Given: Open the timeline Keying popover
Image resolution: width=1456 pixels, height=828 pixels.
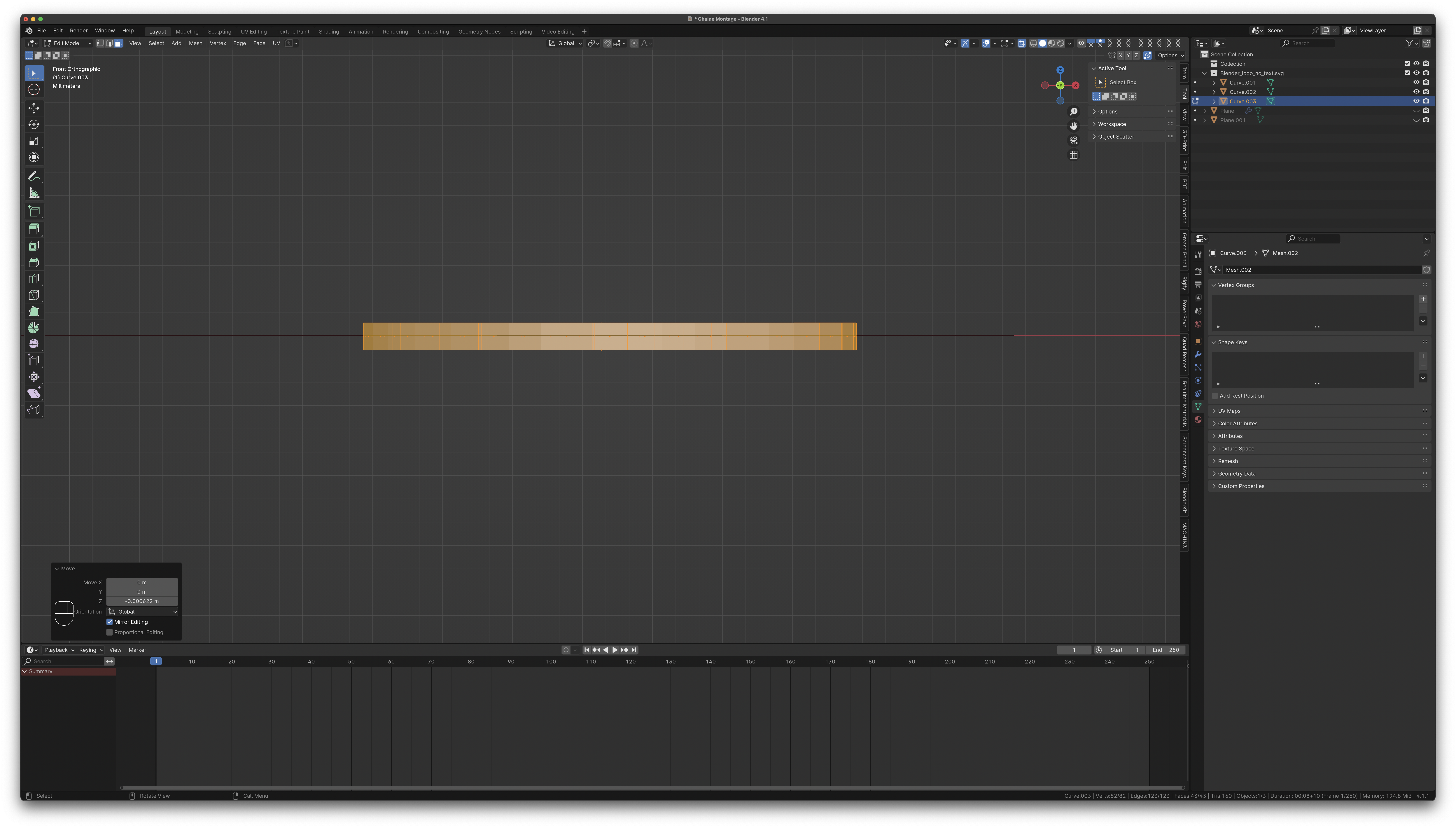Looking at the screenshot, I should coord(91,650).
